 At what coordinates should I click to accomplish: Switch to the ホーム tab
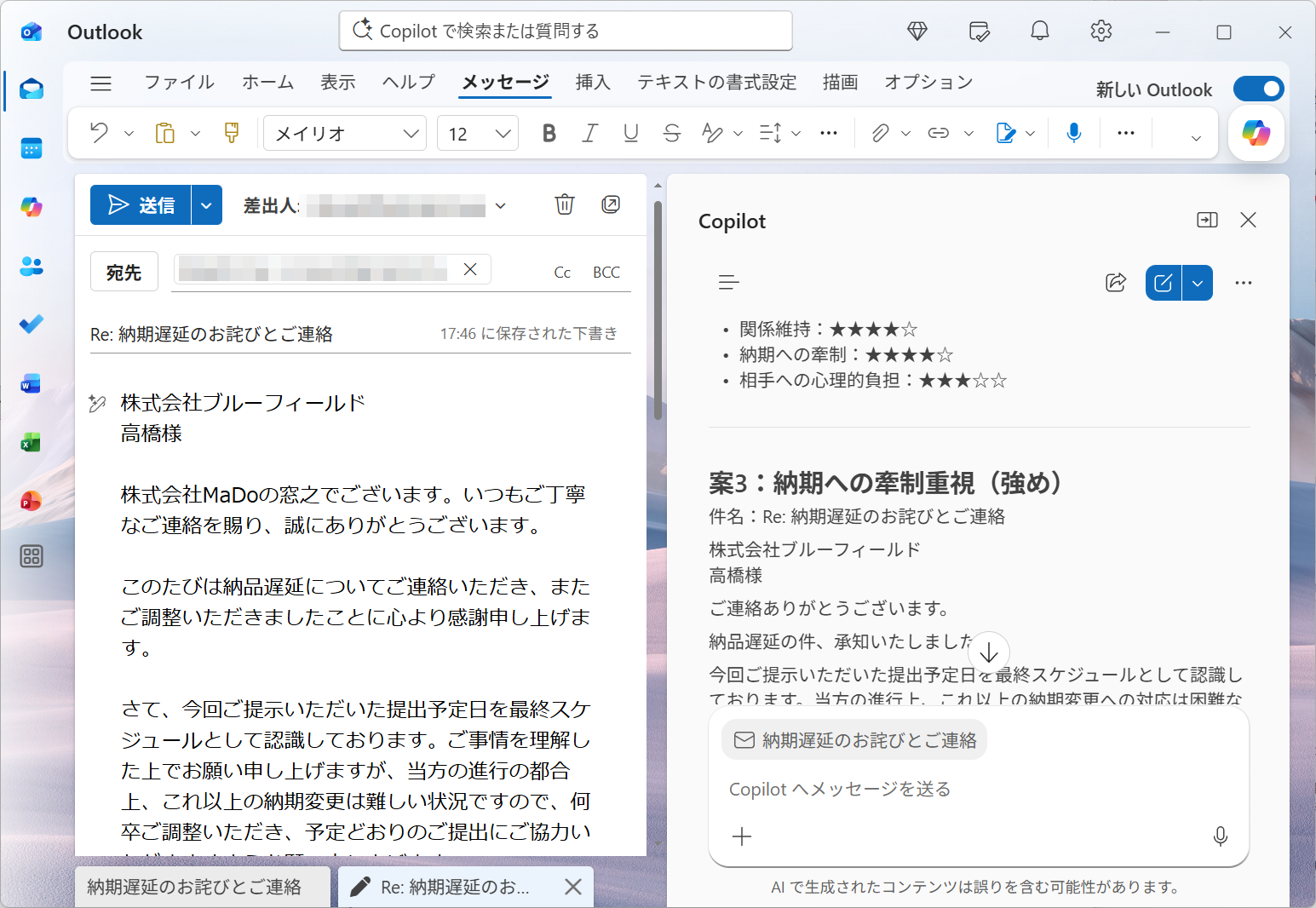point(267,83)
